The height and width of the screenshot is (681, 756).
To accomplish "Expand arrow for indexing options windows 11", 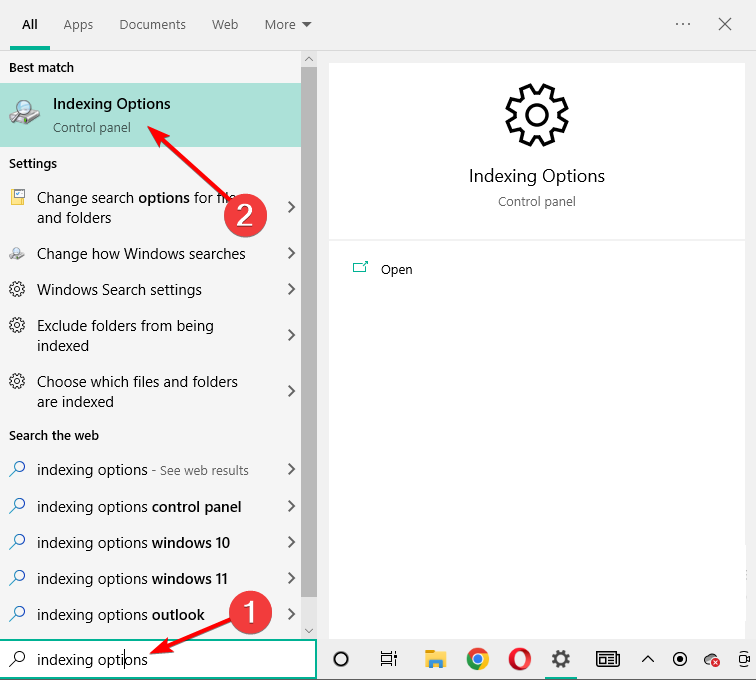I will [291, 578].
